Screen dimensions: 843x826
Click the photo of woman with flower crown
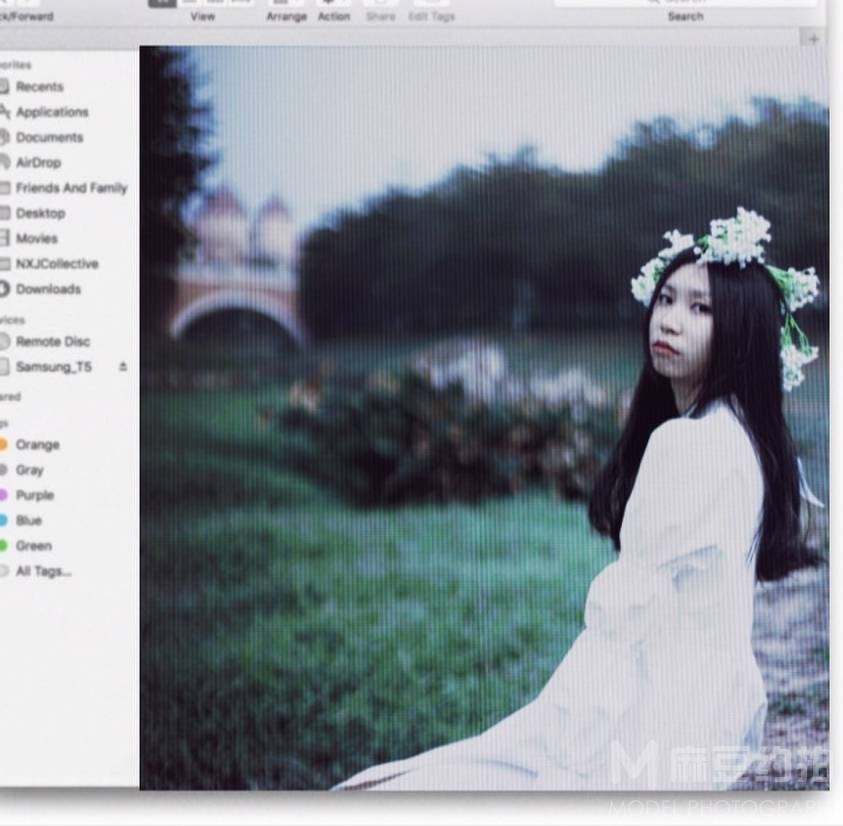point(483,418)
